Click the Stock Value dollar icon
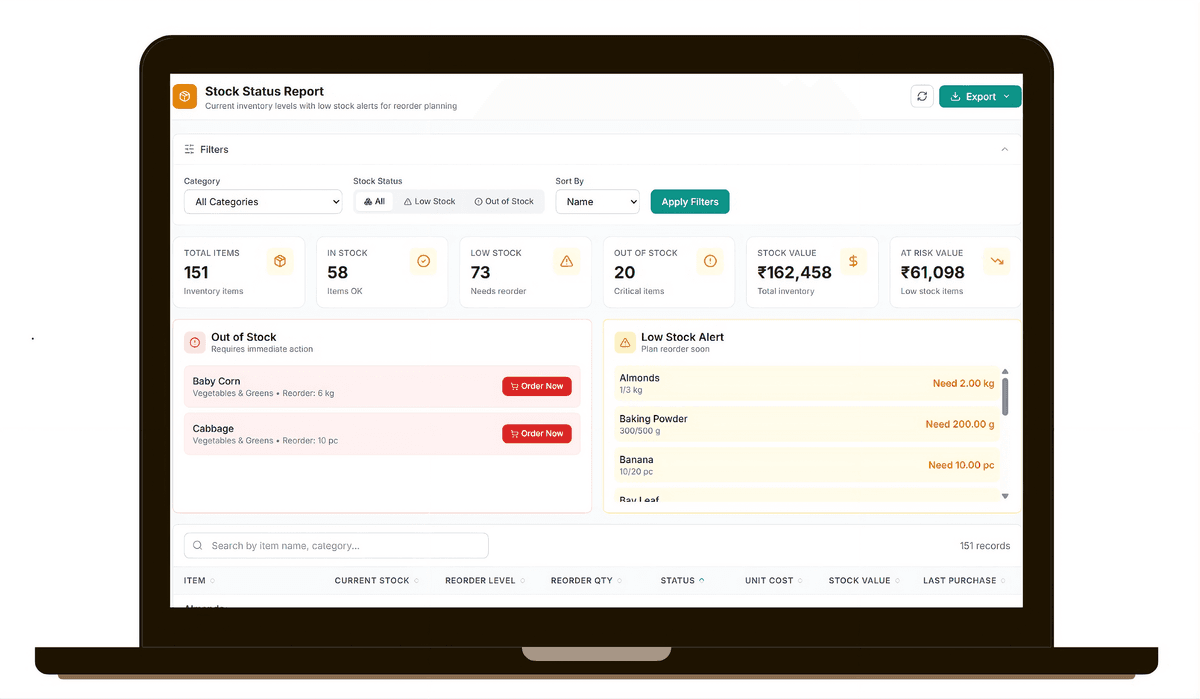Viewport: 1200px width, 699px height. tap(853, 262)
